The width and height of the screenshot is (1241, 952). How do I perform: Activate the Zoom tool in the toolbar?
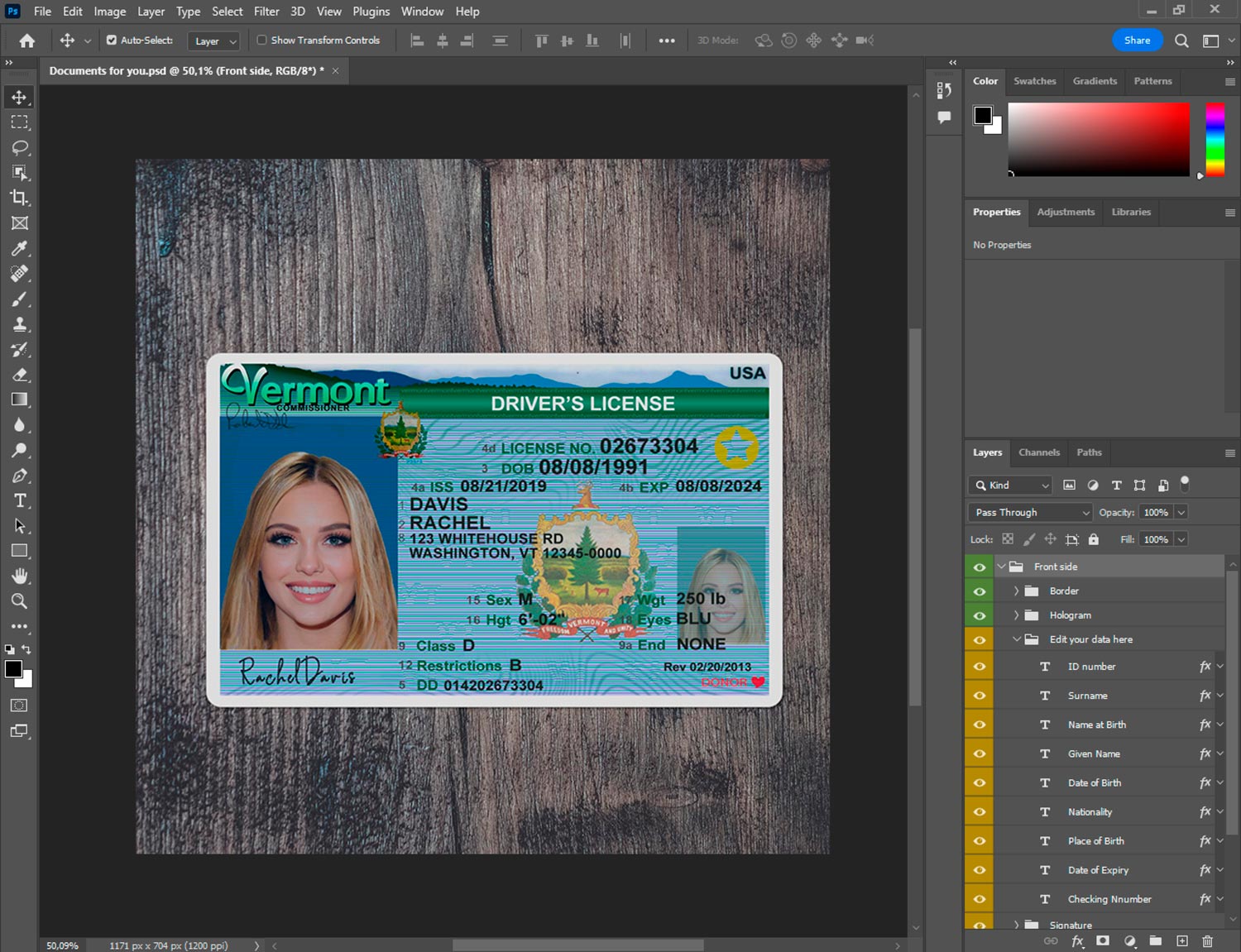click(20, 601)
